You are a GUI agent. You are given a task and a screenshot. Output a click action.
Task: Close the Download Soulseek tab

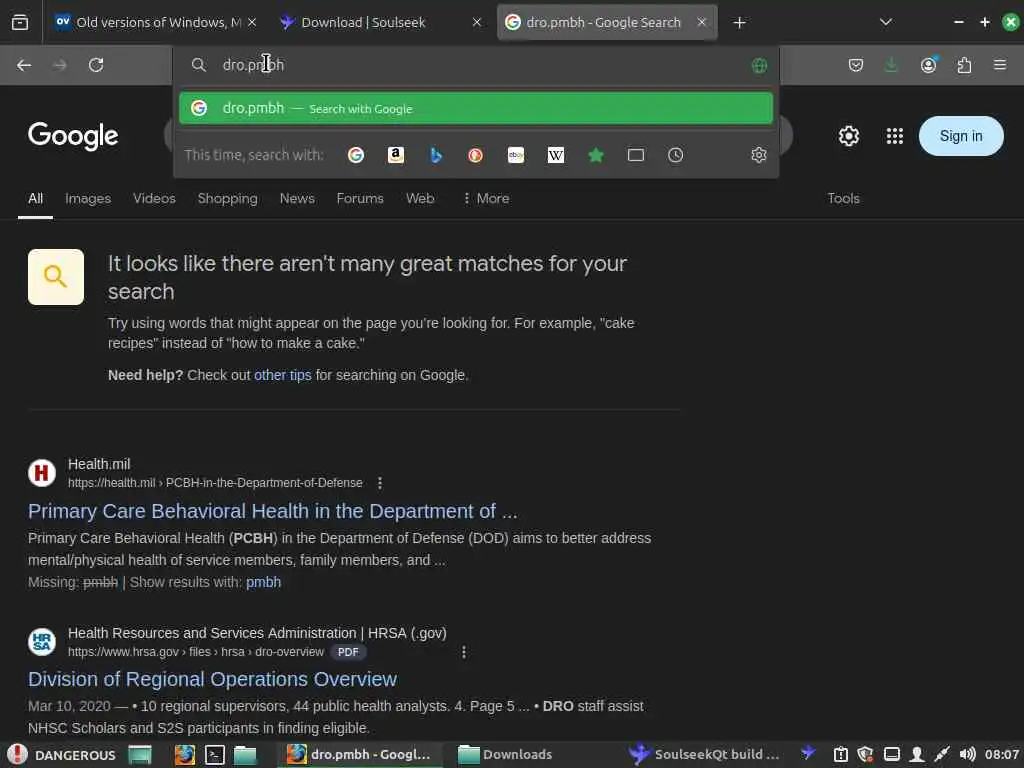click(477, 23)
